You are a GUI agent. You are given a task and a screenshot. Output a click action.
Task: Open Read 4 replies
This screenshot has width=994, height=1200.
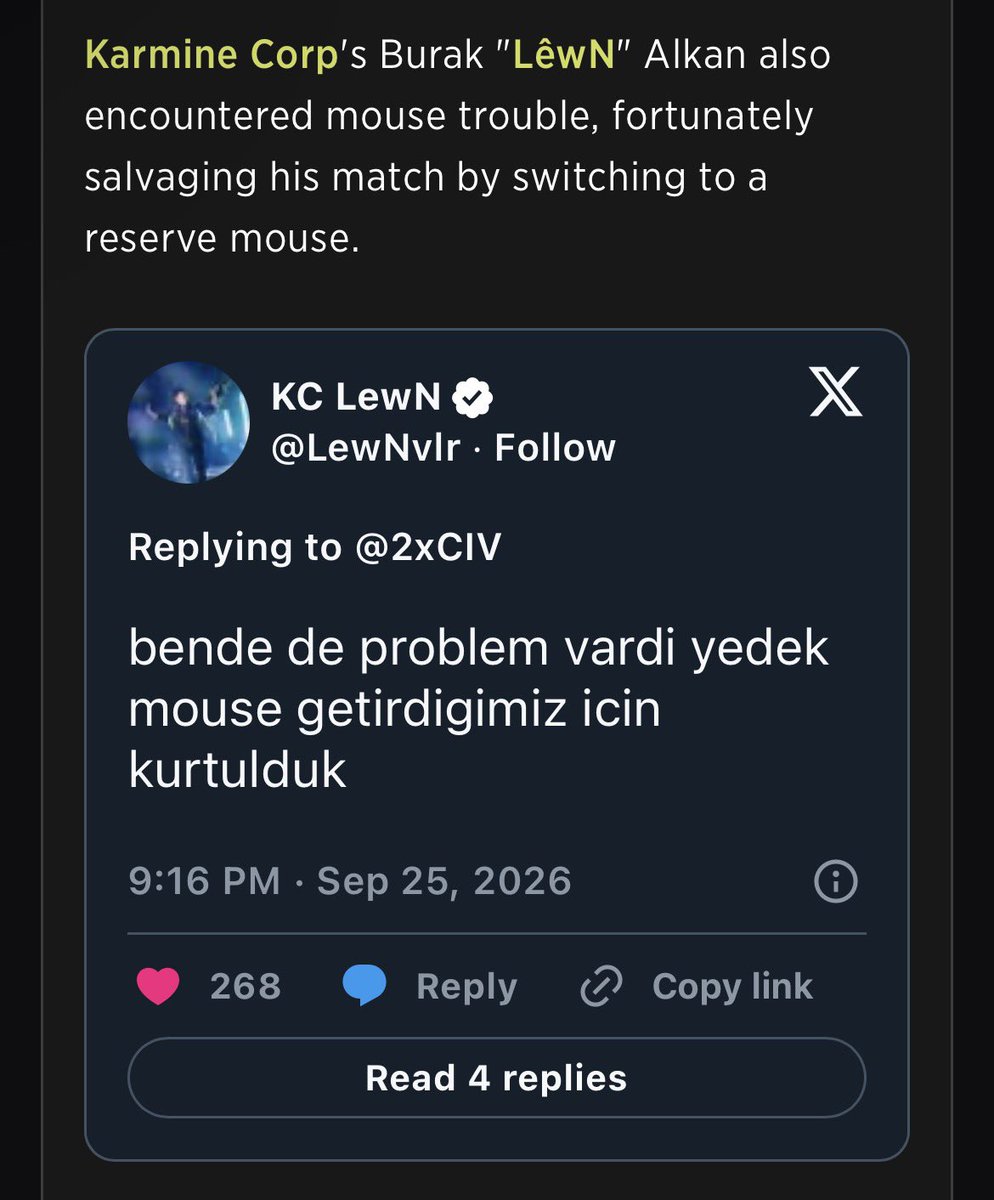point(496,1078)
